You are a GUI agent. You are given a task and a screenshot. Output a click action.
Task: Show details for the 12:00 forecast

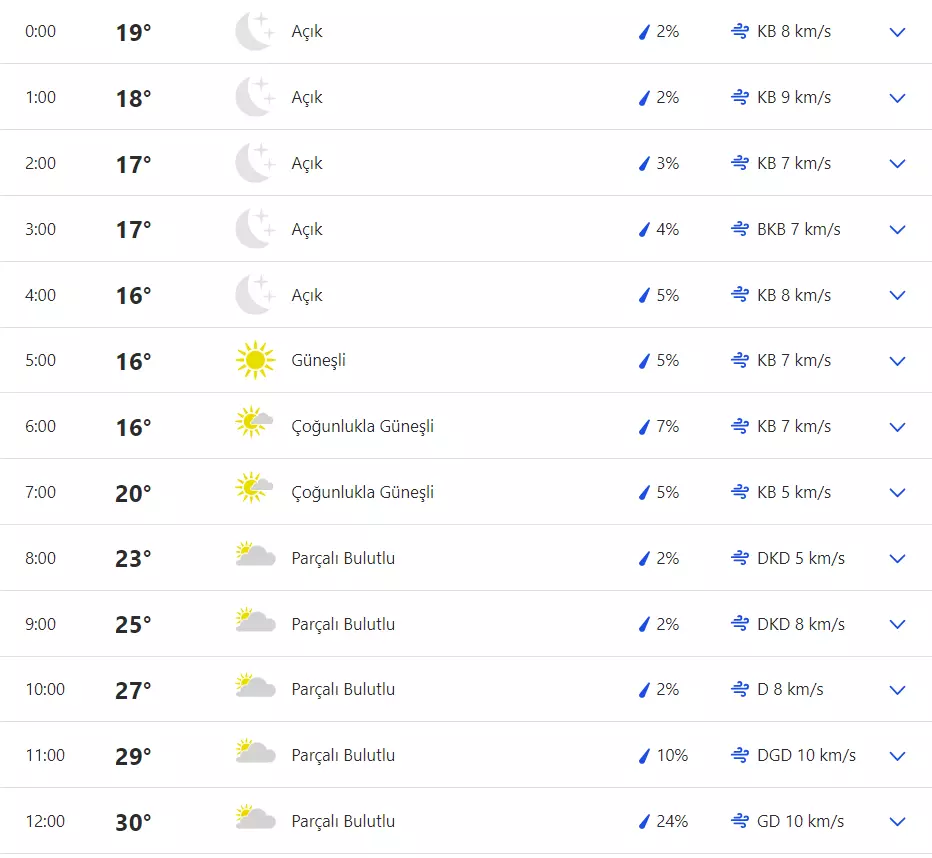point(897,821)
